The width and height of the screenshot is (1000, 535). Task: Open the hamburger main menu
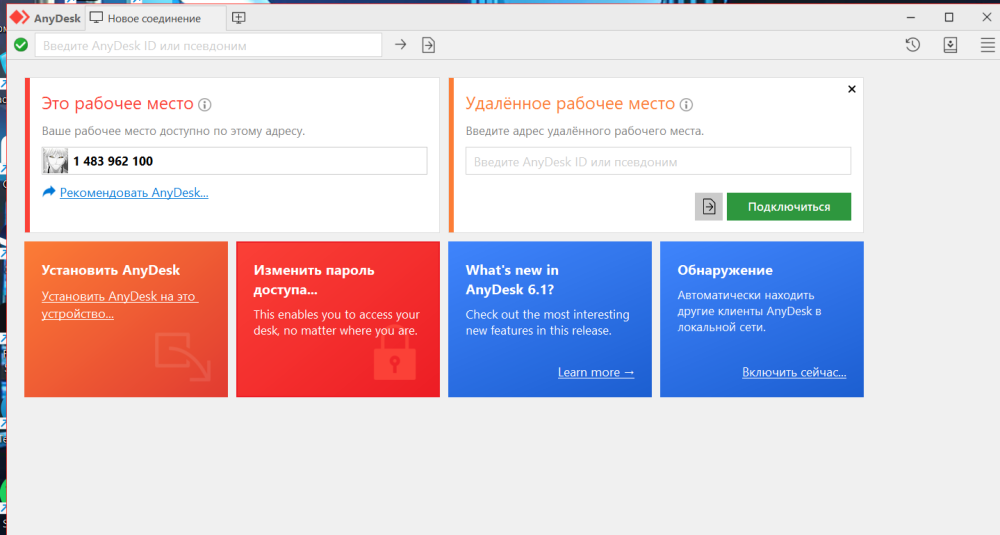[987, 45]
